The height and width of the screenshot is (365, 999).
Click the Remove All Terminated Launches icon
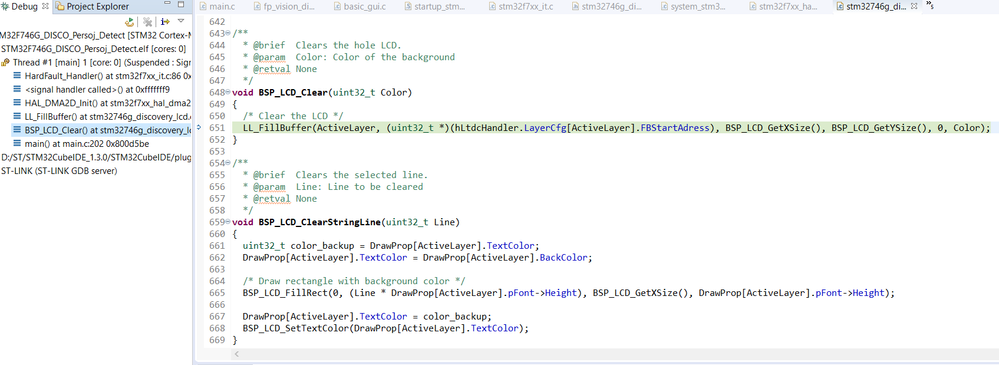(x=148, y=22)
